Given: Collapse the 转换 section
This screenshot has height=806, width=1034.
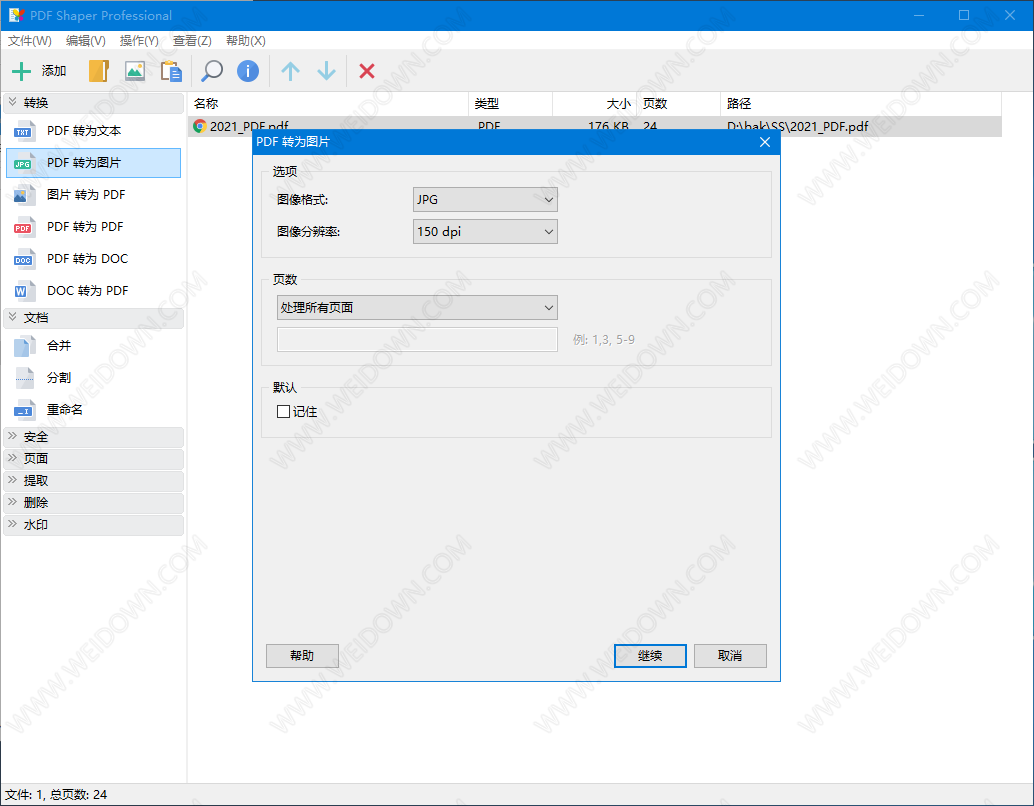Looking at the screenshot, I should pos(93,103).
